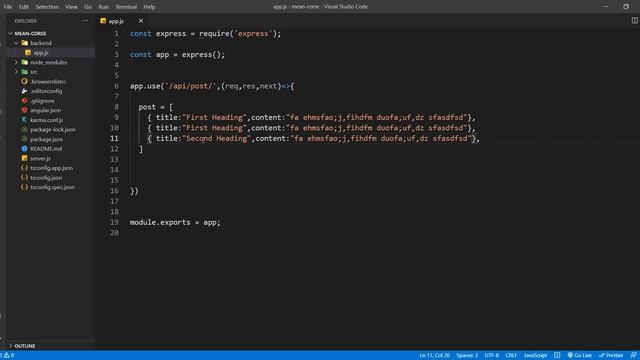
Task: Click line number 6 in gutter
Action: pos(116,86)
